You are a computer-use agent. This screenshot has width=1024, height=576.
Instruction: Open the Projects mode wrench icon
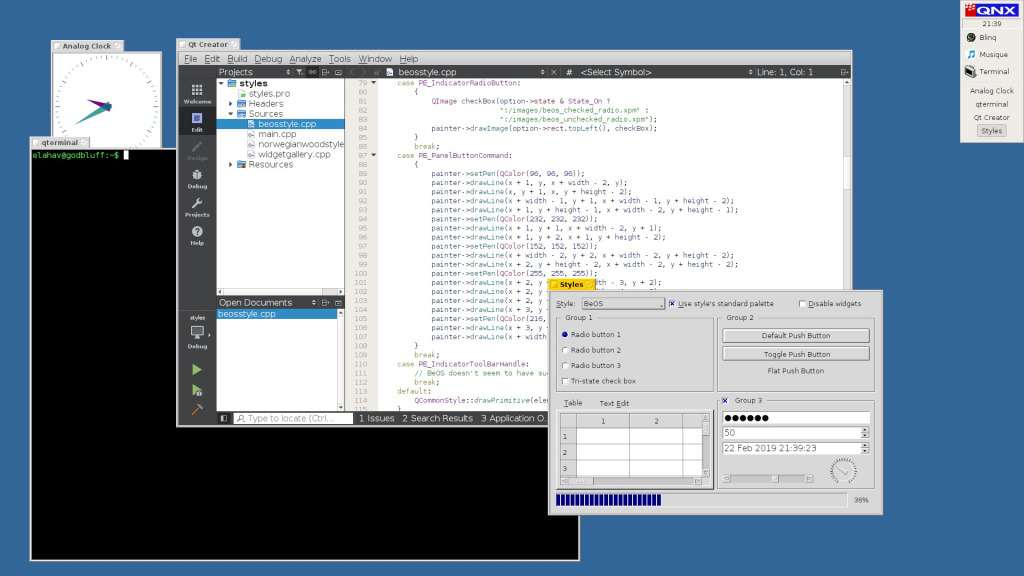tap(197, 207)
